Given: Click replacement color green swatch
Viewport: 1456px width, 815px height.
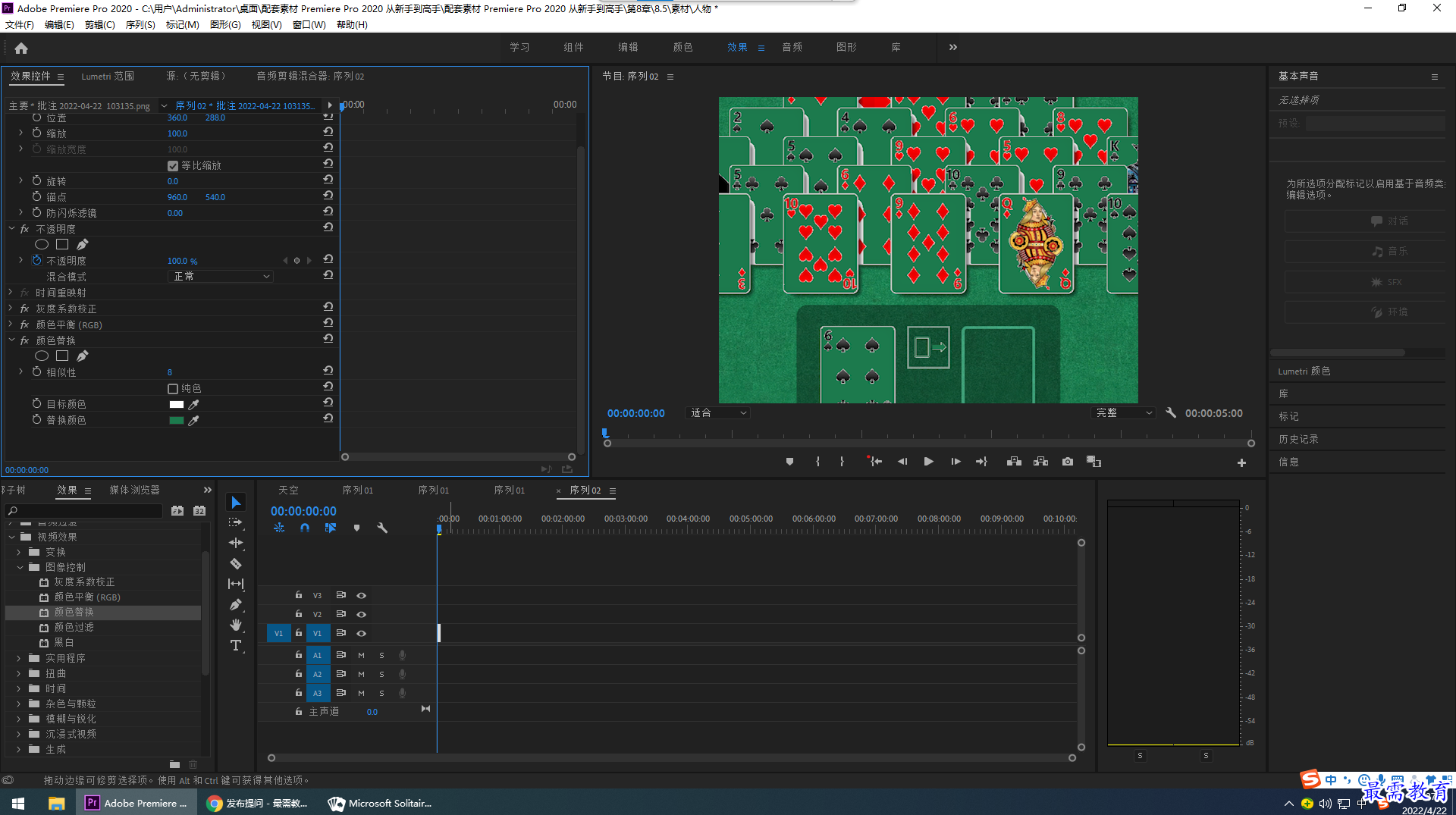Looking at the screenshot, I should pyautogui.click(x=177, y=421).
